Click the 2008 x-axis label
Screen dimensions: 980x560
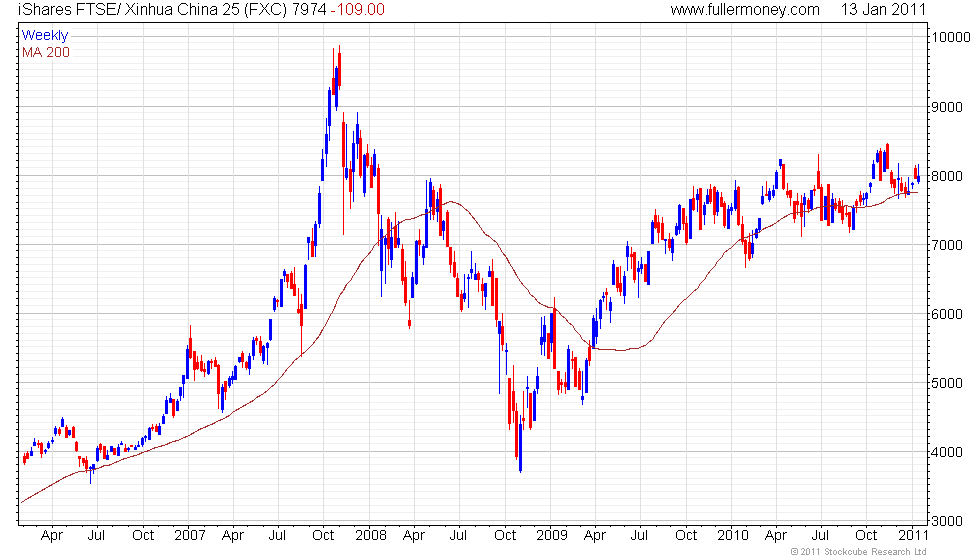371,536
